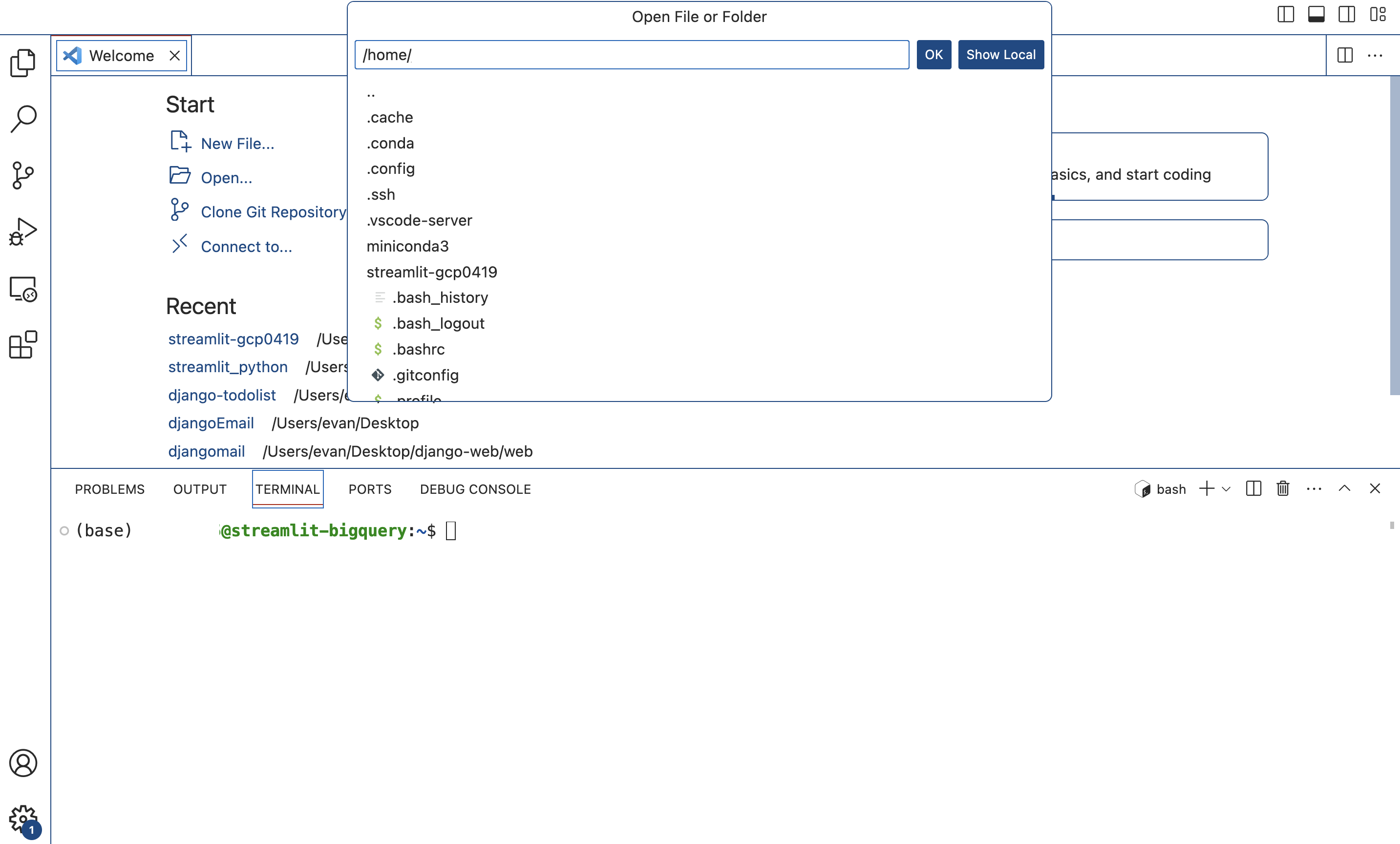Click the Open... link
This screenshot has height=844, width=1400.
coord(226,178)
